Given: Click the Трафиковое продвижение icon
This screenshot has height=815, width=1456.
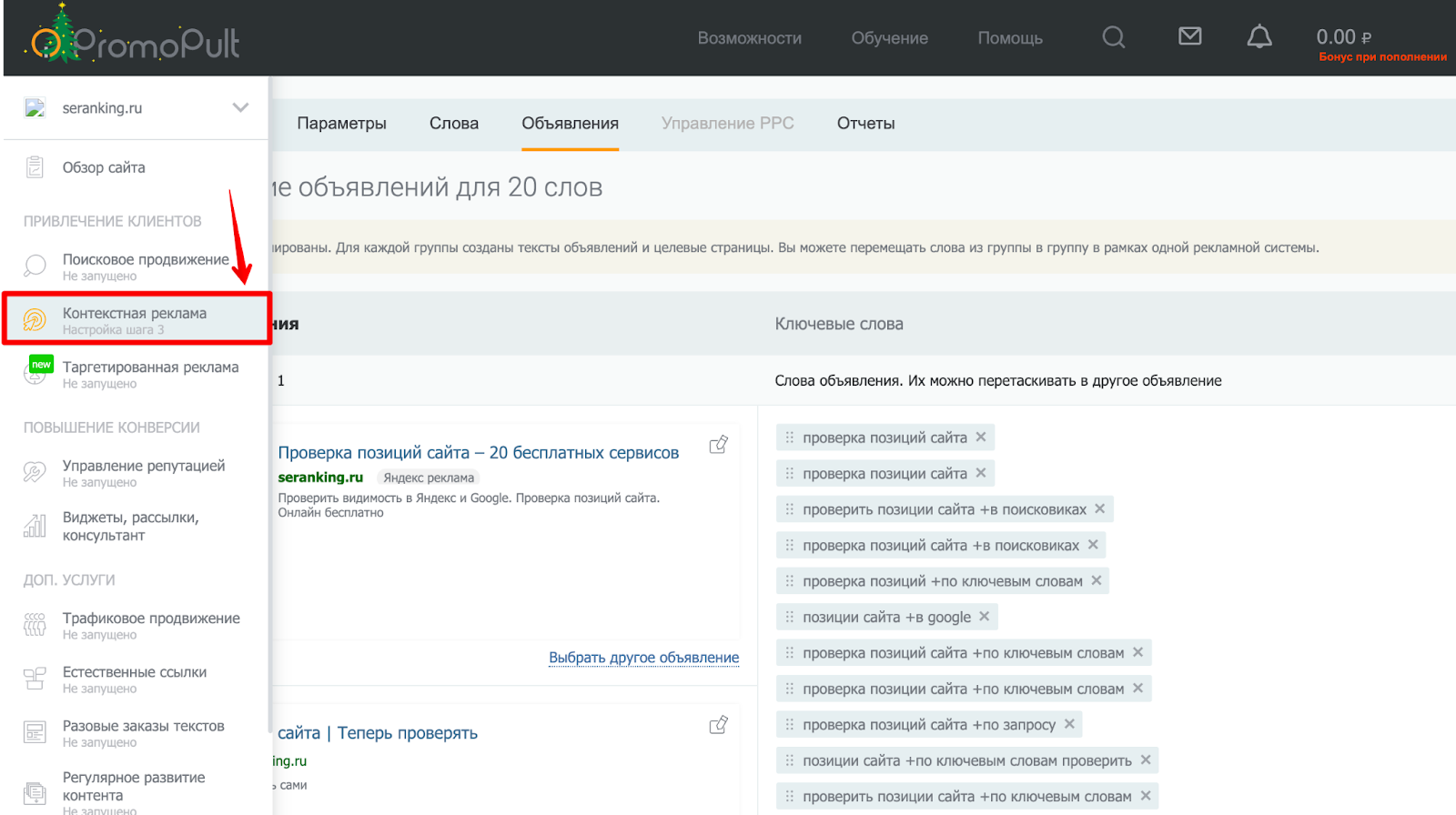Looking at the screenshot, I should coord(35,625).
